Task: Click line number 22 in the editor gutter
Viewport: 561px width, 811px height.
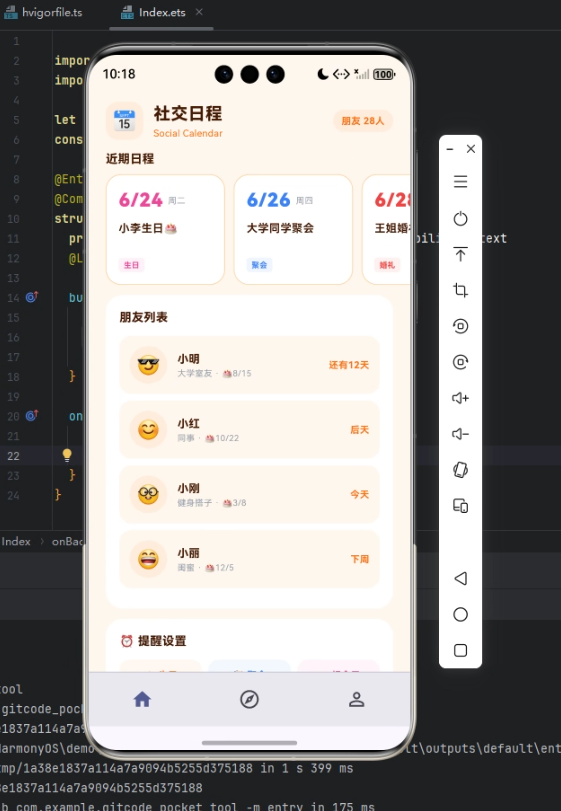Action: 13,456
